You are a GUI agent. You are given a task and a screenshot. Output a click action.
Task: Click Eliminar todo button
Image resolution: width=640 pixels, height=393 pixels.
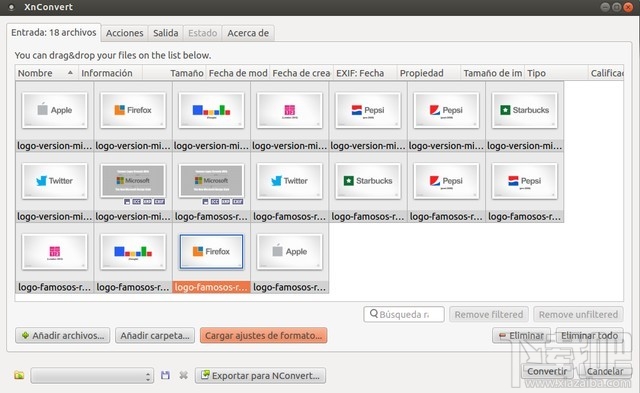pyautogui.click(x=589, y=335)
